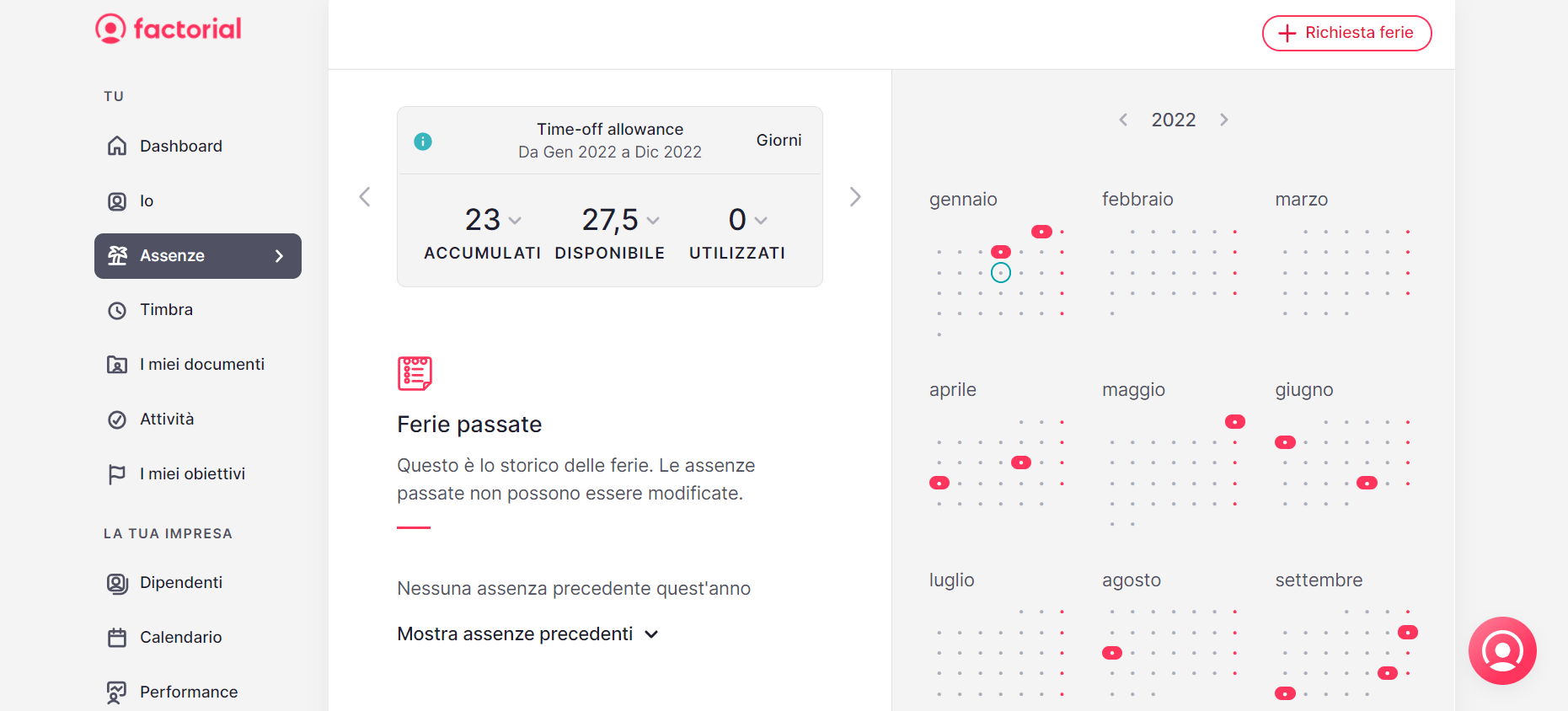Open the support chat bubble
This screenshot has width=1568, height=711.
1503,650
